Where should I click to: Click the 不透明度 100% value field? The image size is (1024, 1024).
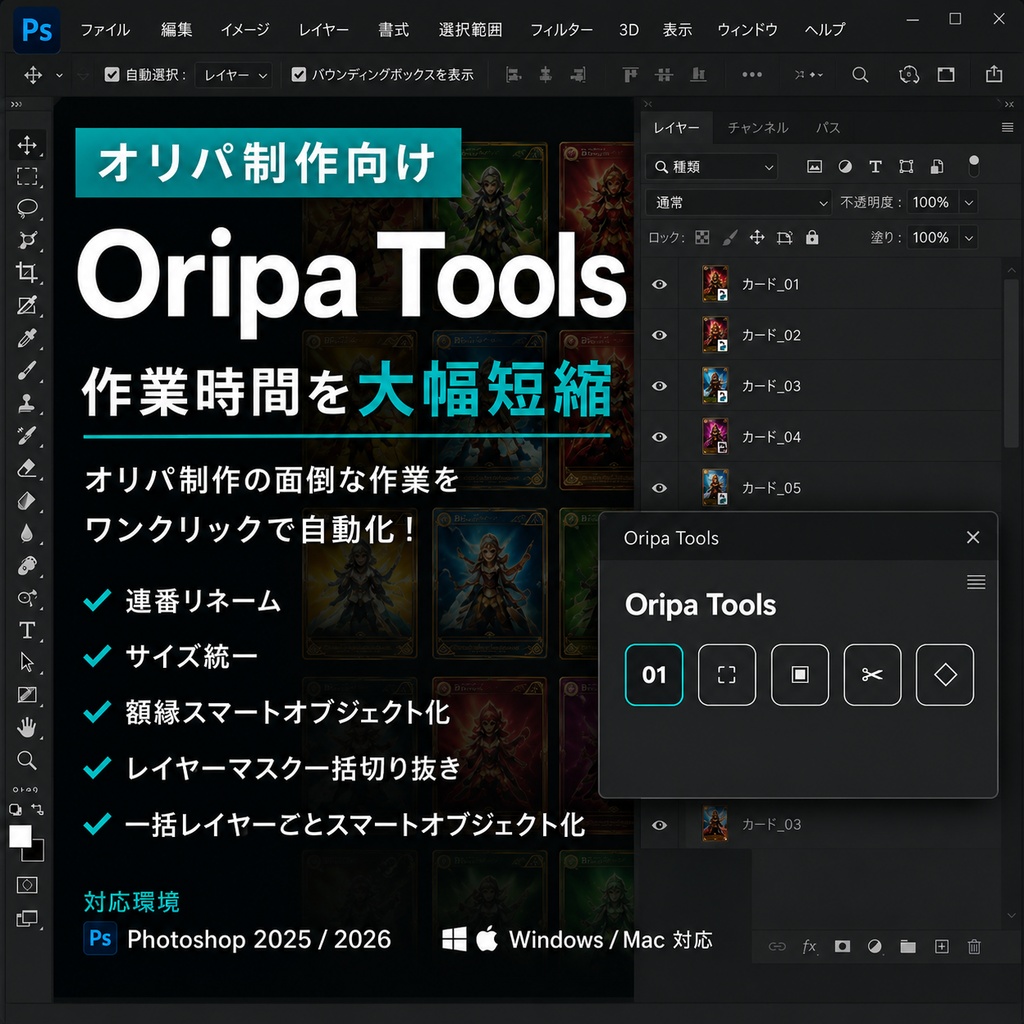(x=931, y=202)
